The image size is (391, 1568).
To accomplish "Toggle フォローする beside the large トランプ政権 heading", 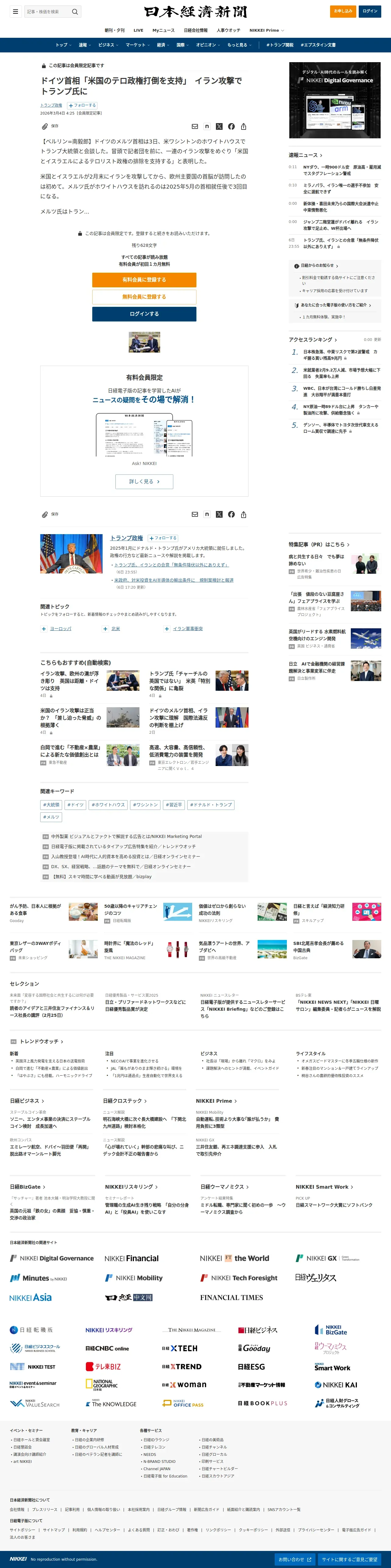I will tap(162, 538).
